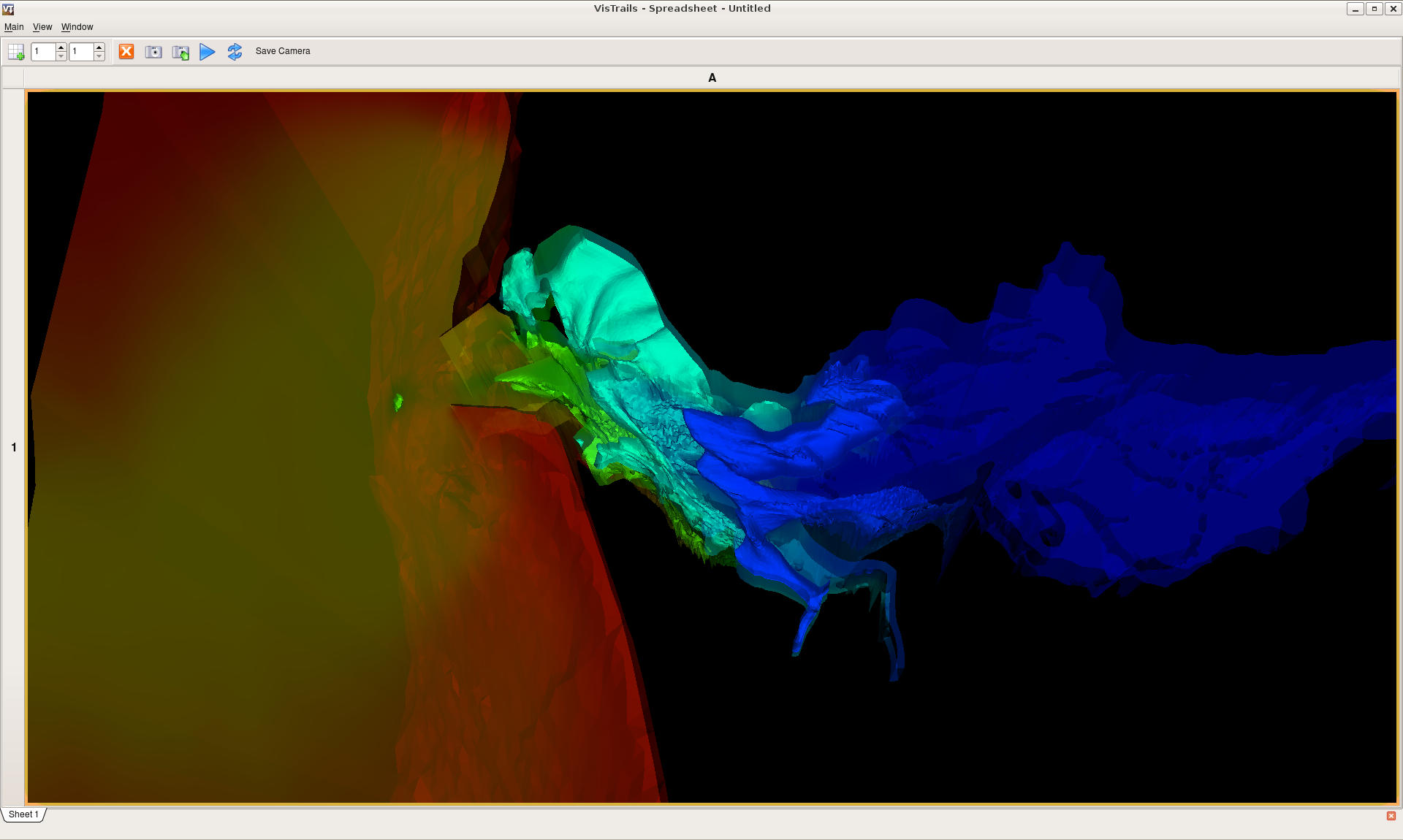Open the Main menu
The width and height of the screenshot is (1403, 840).
click(14, 27)
